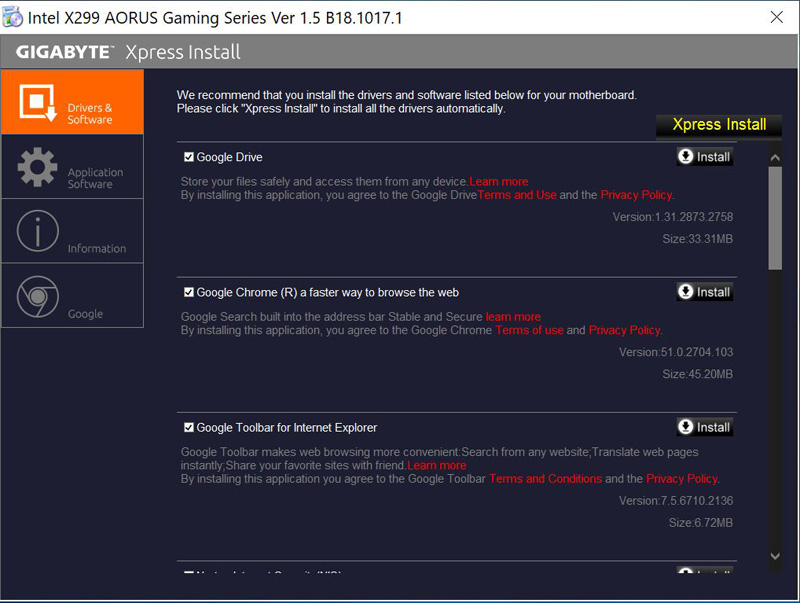Uncheck the Google Toolbar for Internet Explorer checkbox
Screen dimensions: 800x603
(189, 427)
